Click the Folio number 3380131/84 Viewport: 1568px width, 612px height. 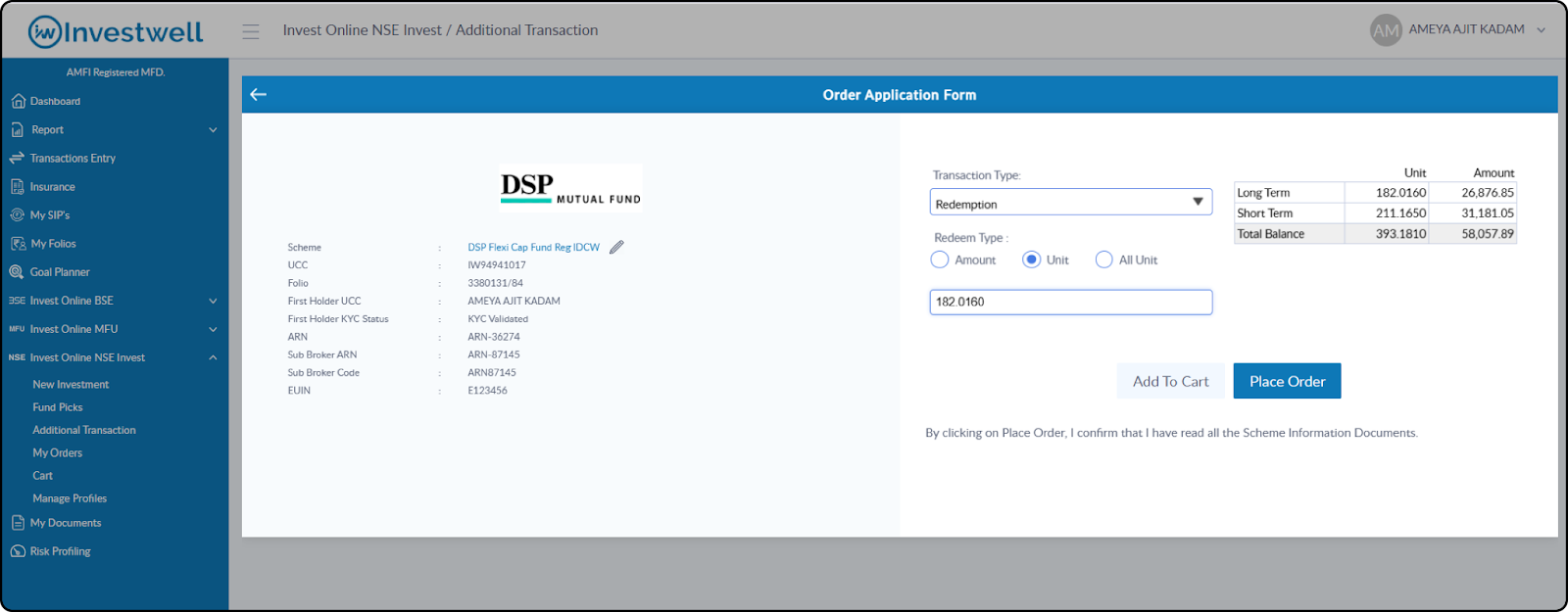[496, 283]
